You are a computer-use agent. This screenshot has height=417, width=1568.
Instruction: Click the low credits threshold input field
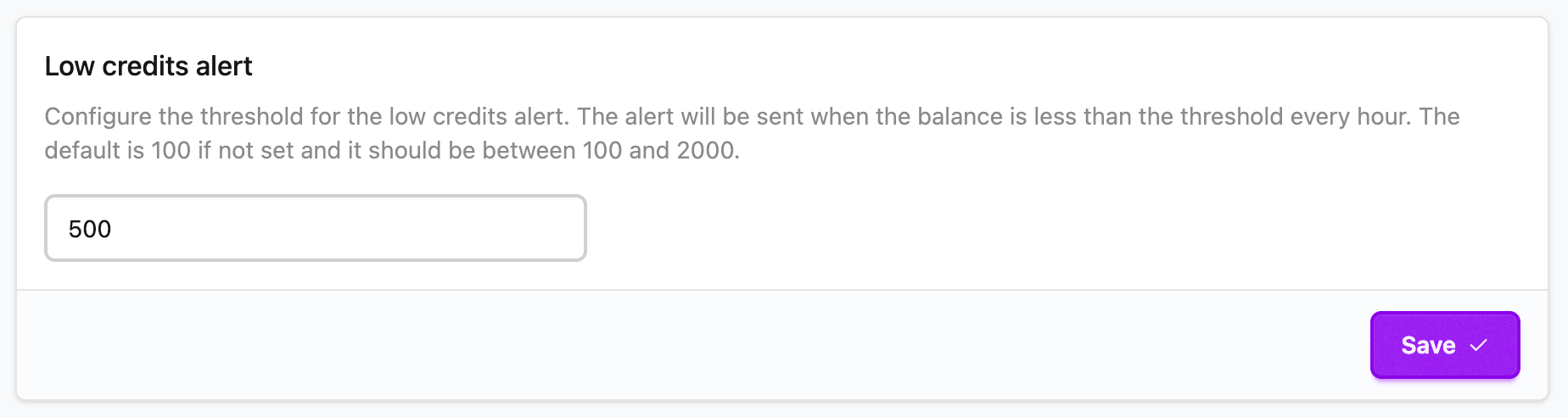pyautogui.click(x=315, y=228)
